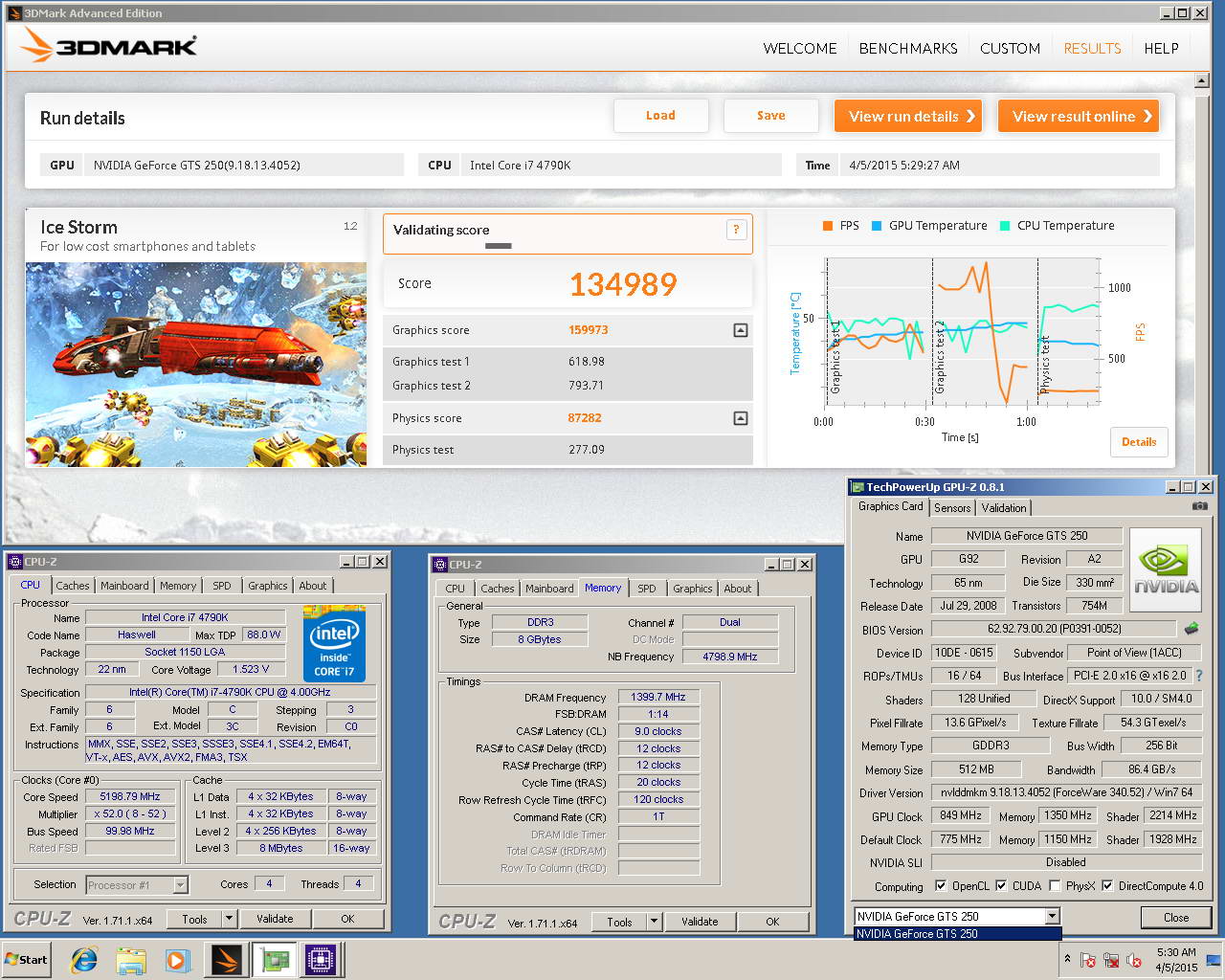Open About tab in CPU-Z CPU window
The width and height of the screenshot is (1225, 980).
[x=312, y=586]
